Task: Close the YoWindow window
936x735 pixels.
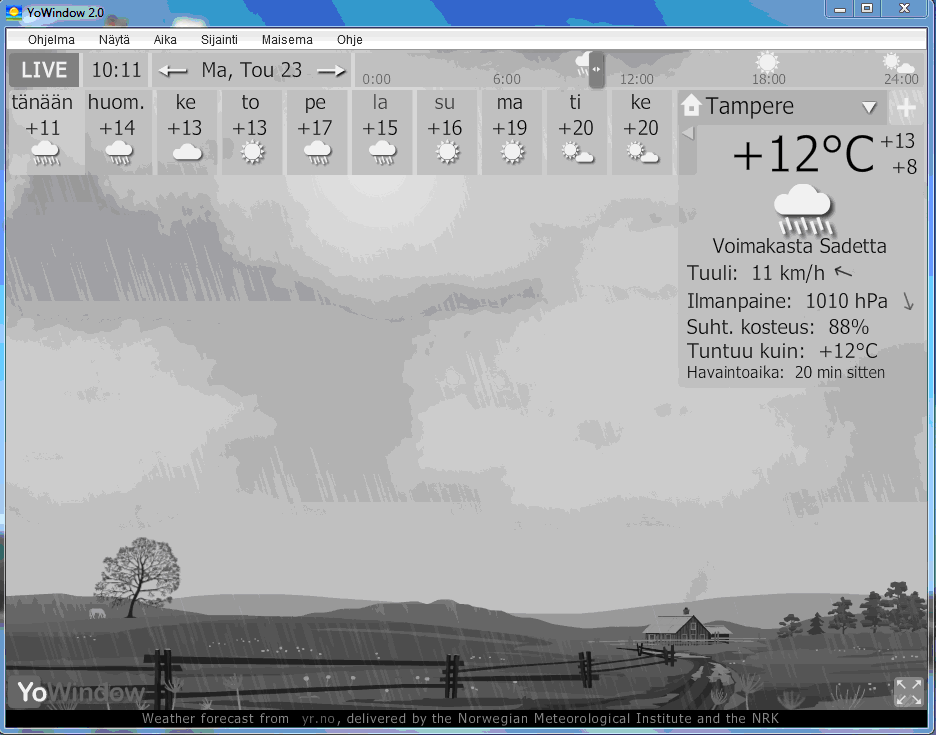Action: 904,8
